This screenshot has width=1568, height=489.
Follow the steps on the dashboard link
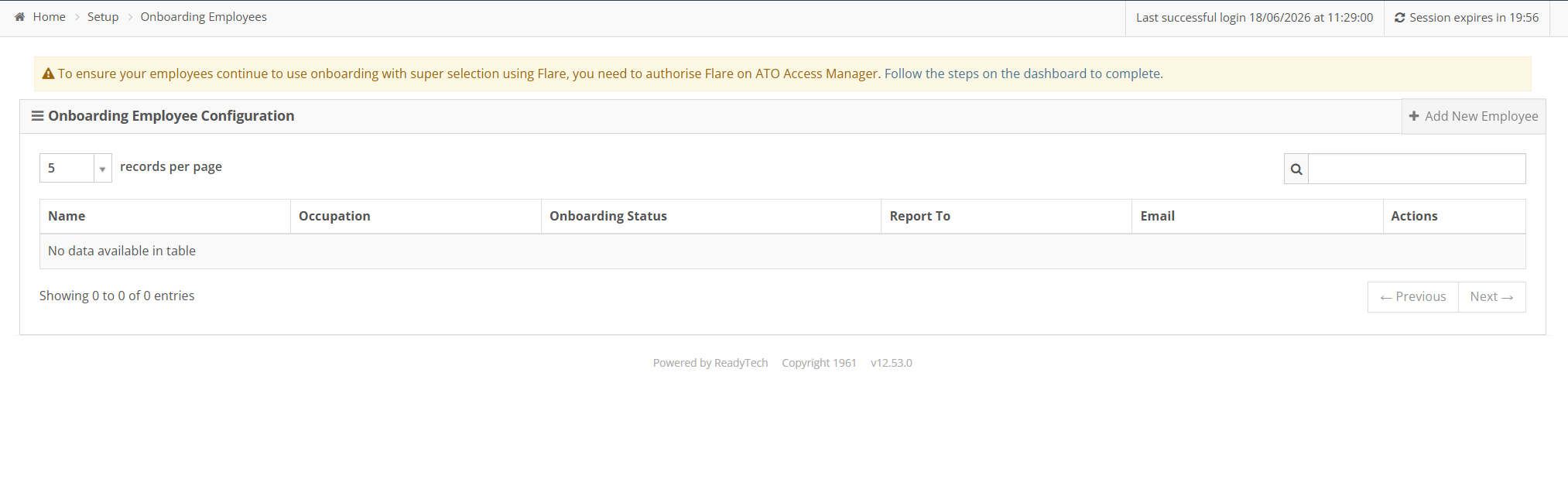point(1023,74)
